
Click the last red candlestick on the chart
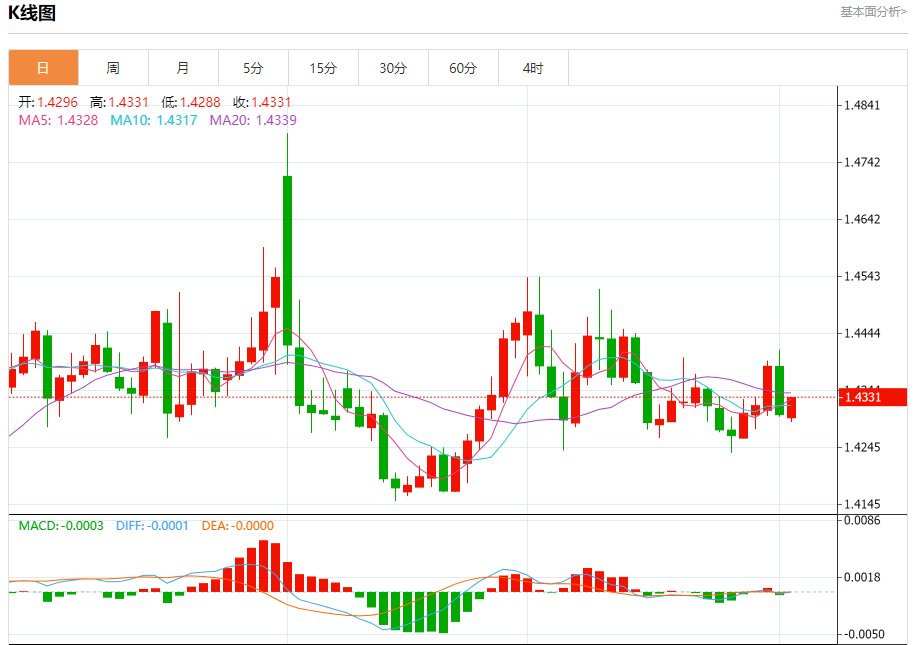tap(791, 407)
